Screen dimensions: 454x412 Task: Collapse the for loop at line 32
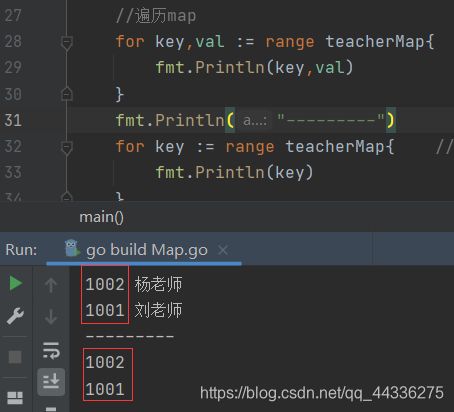click(67, 148)
